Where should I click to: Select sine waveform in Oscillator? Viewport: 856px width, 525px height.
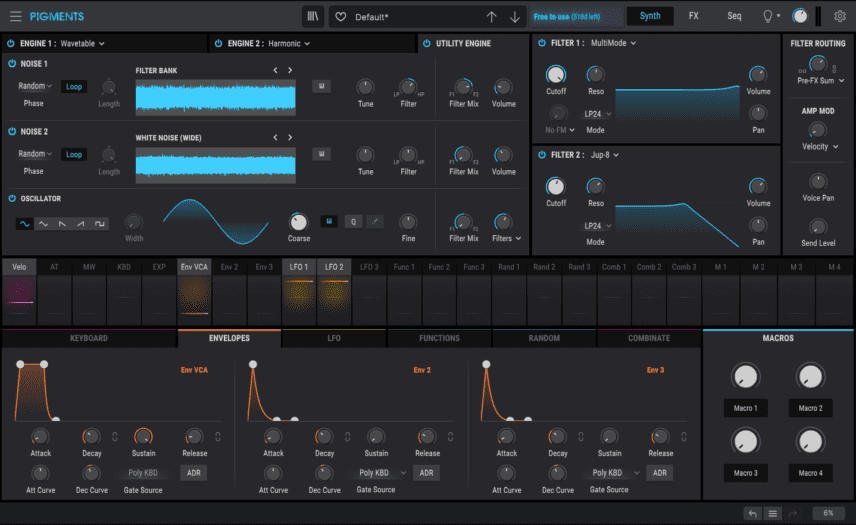(x=25, y=224)
